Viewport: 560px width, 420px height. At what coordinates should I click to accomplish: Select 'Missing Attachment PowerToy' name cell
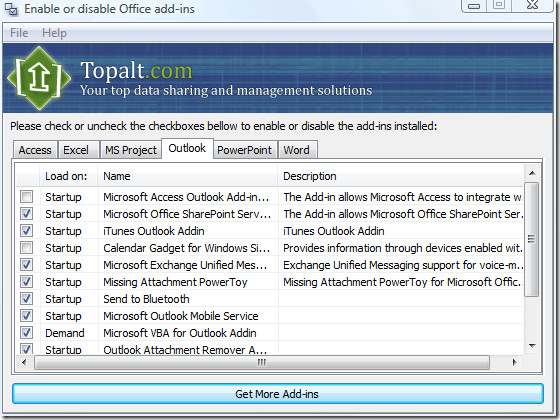tap(175, 282)
